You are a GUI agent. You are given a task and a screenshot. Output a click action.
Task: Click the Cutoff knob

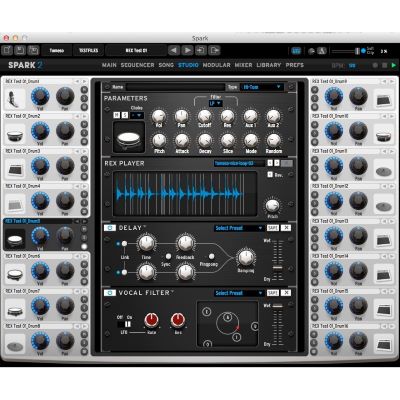tap(205, 116)
